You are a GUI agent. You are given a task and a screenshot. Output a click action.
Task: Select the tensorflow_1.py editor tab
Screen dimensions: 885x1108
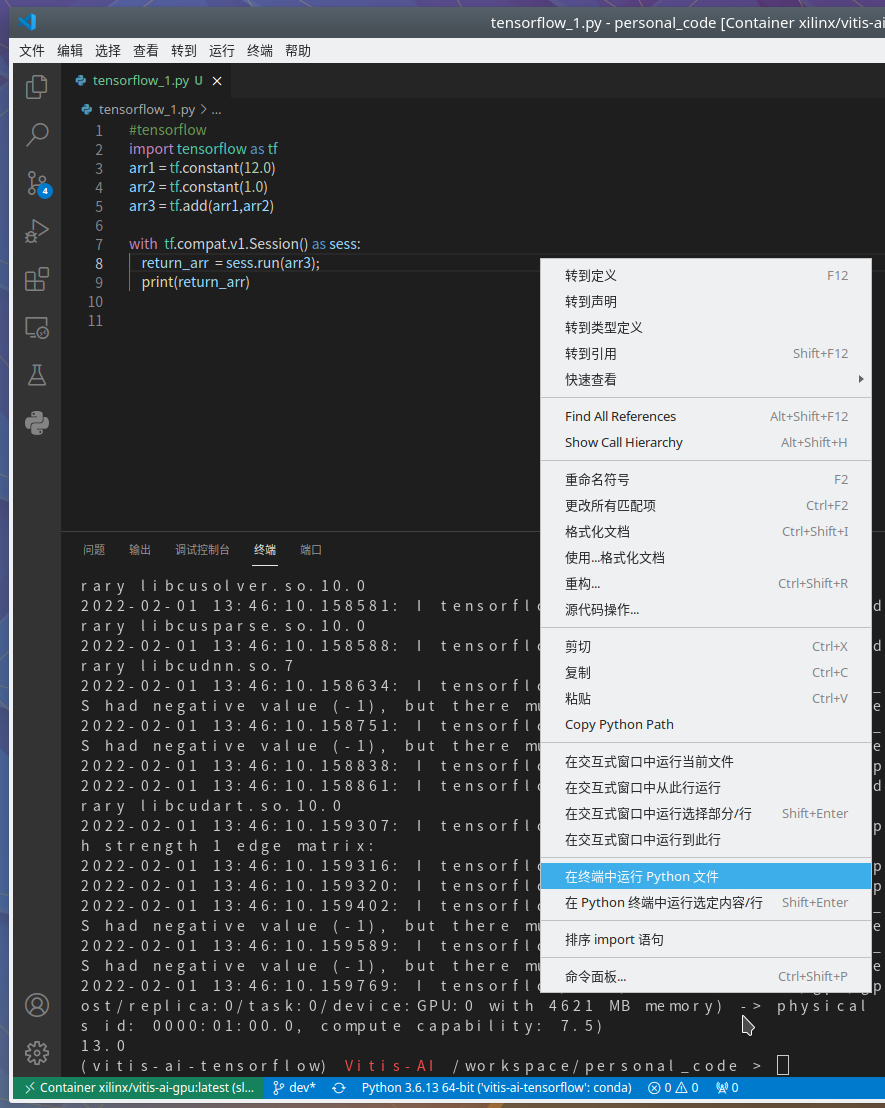147,81
